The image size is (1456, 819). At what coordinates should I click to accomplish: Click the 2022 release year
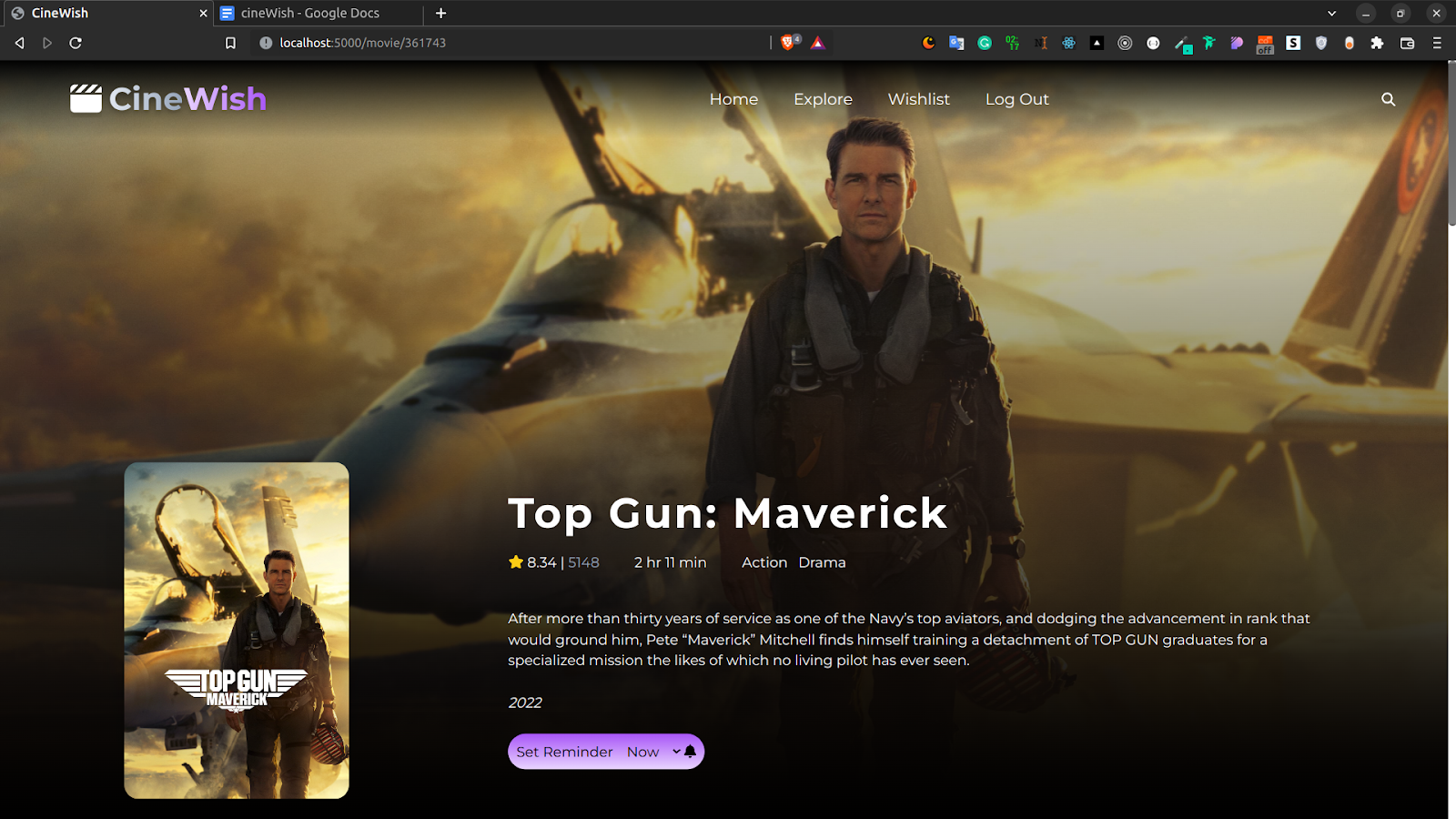[525, 703]
